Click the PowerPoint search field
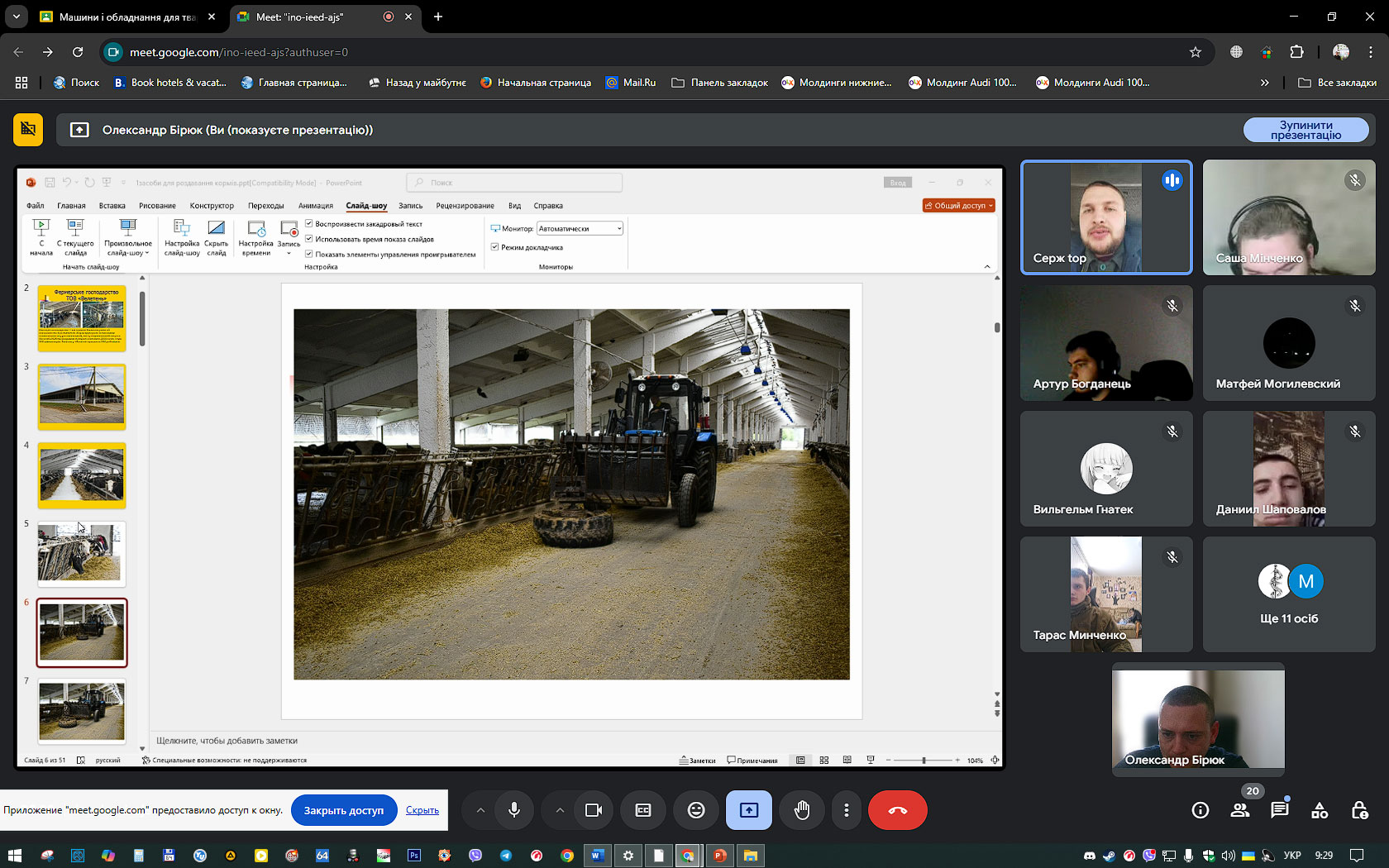This screenshot has width=1389, height=868. [514, 183]
